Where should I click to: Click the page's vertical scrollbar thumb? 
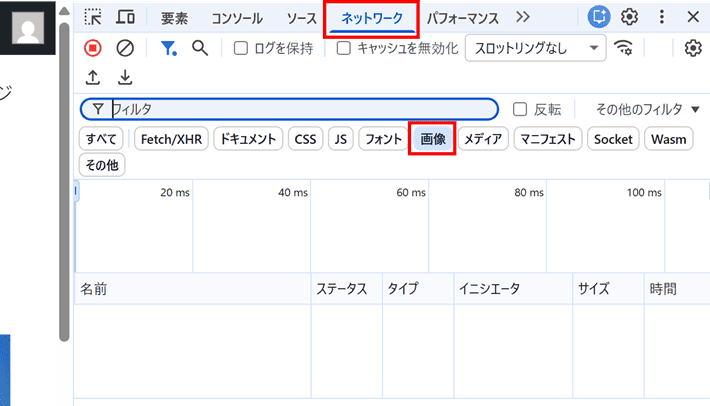point(64,181)
